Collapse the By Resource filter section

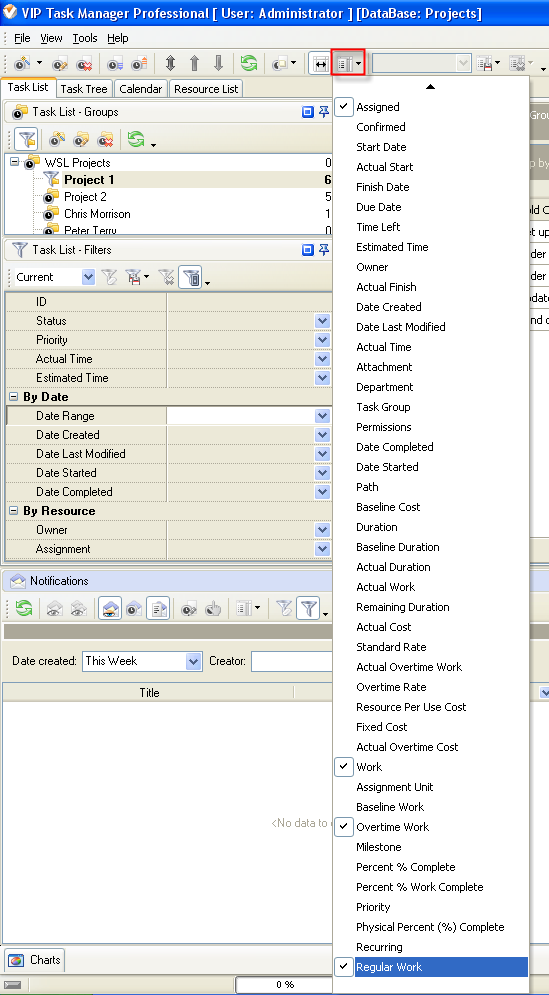pyautogui.click(x=13, y=511)
